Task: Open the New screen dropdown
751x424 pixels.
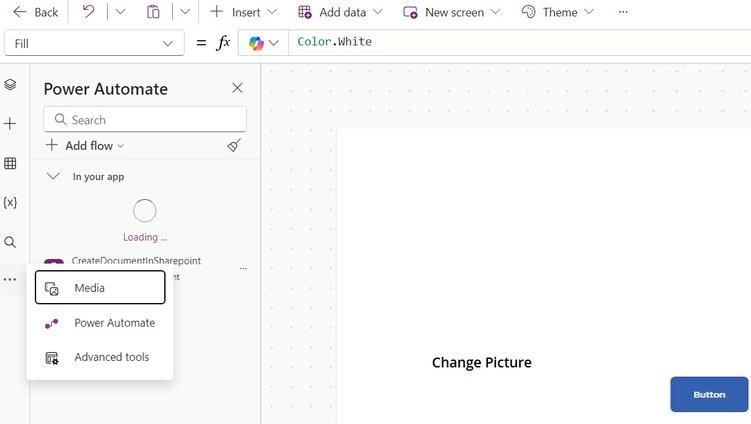Action: (451, 12)
